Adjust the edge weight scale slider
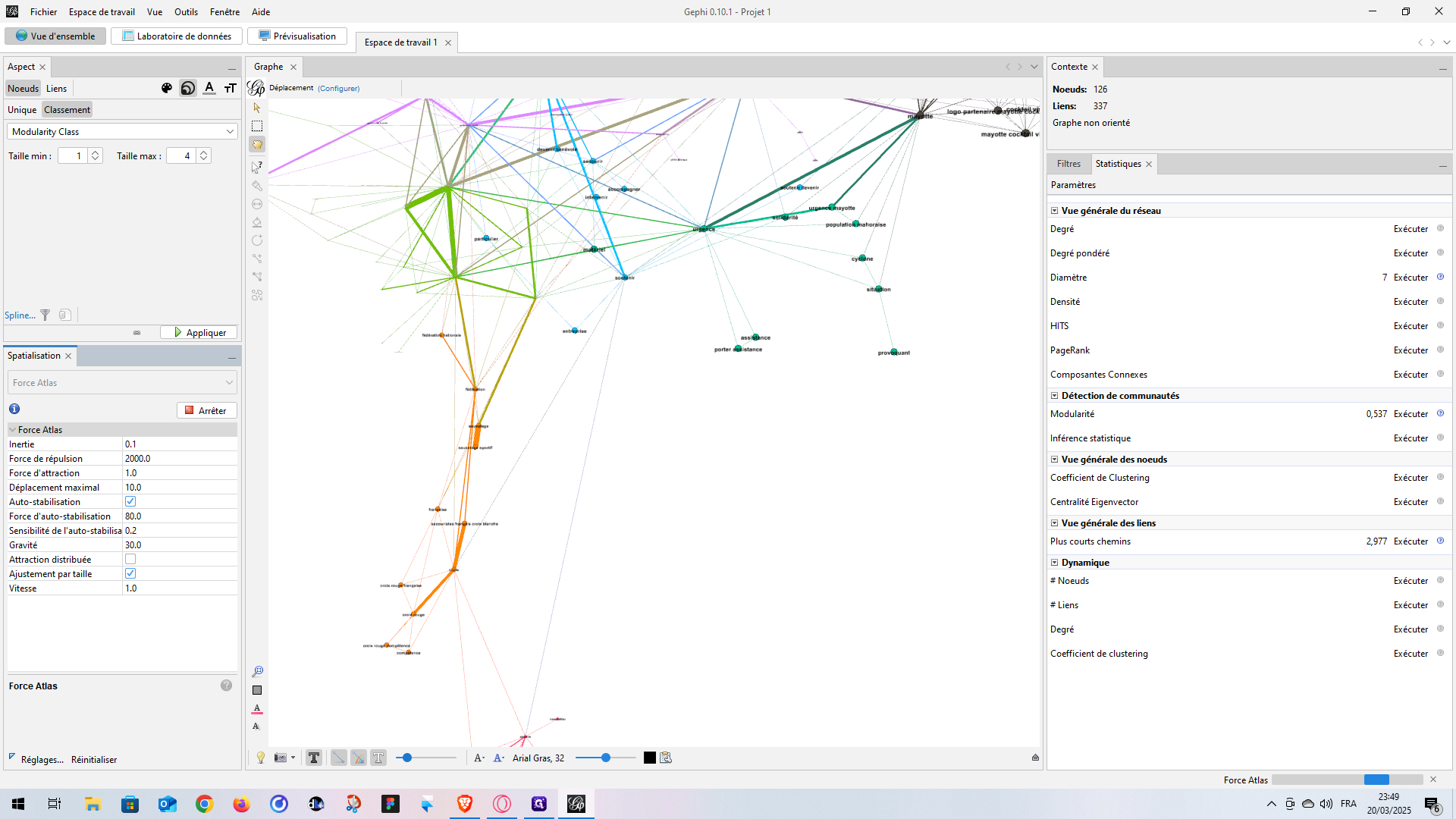This screenshot has width=1456, height=819. (426, 758)
